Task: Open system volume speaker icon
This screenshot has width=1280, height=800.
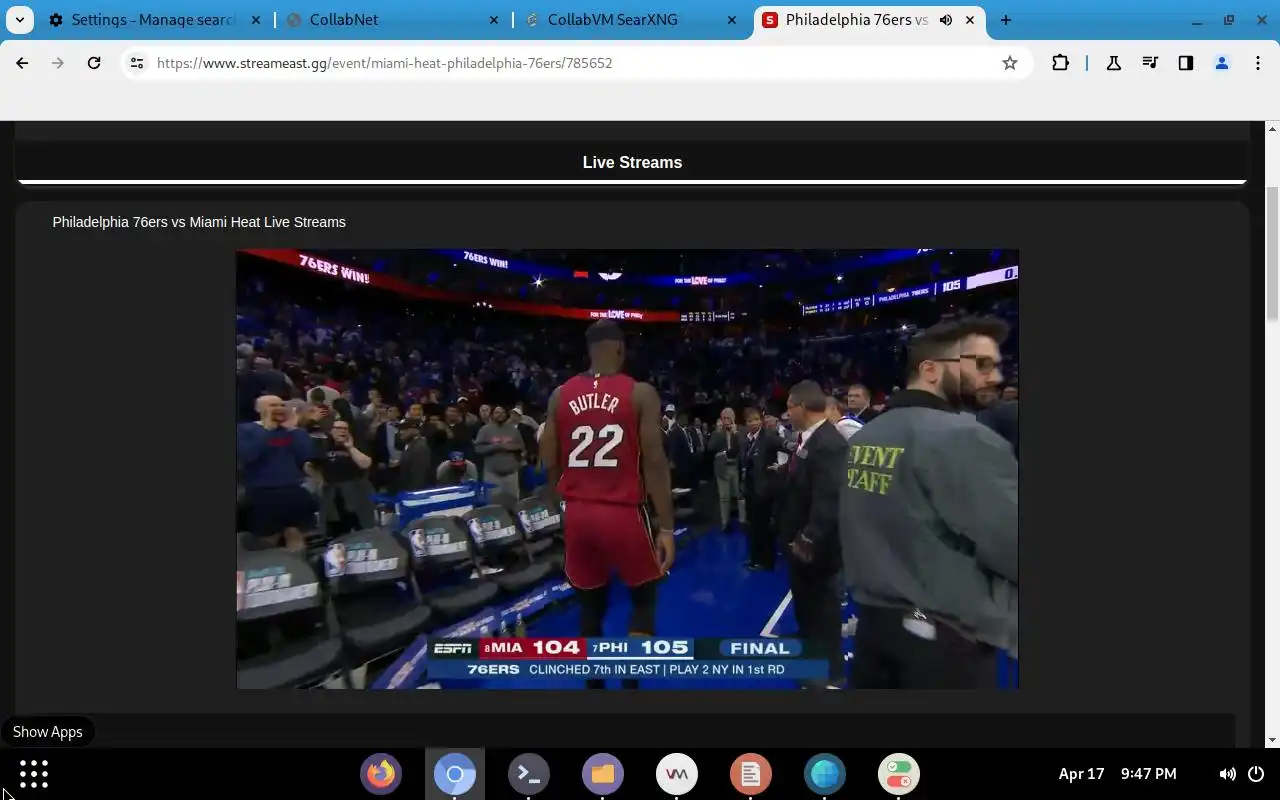Action: (x=1227, y=774)
